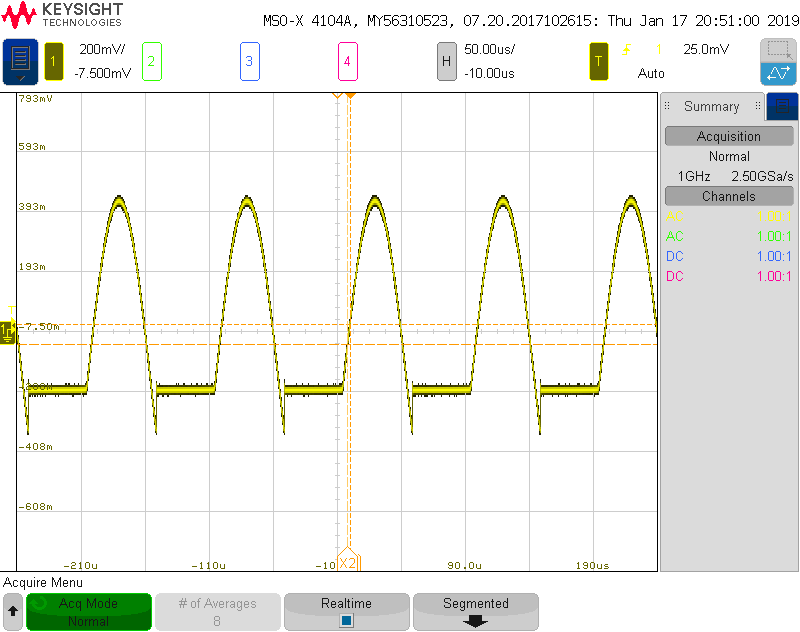Turn on Channel 4

coord(347,61)
